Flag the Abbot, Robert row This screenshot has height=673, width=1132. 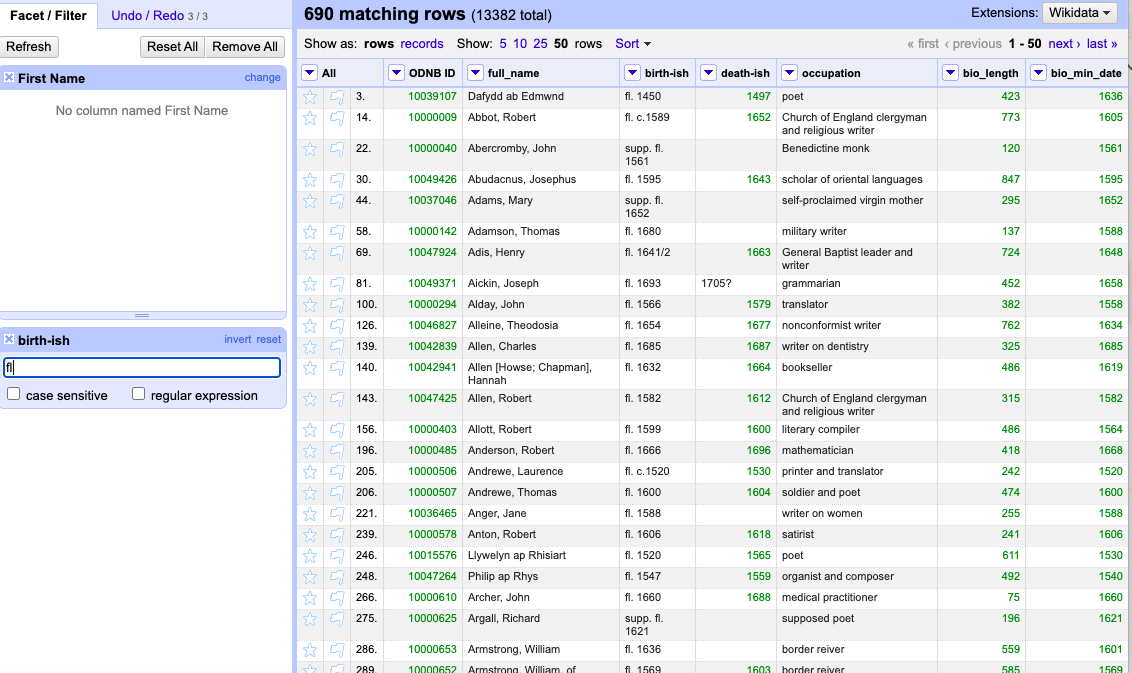(x=337, y=118)
